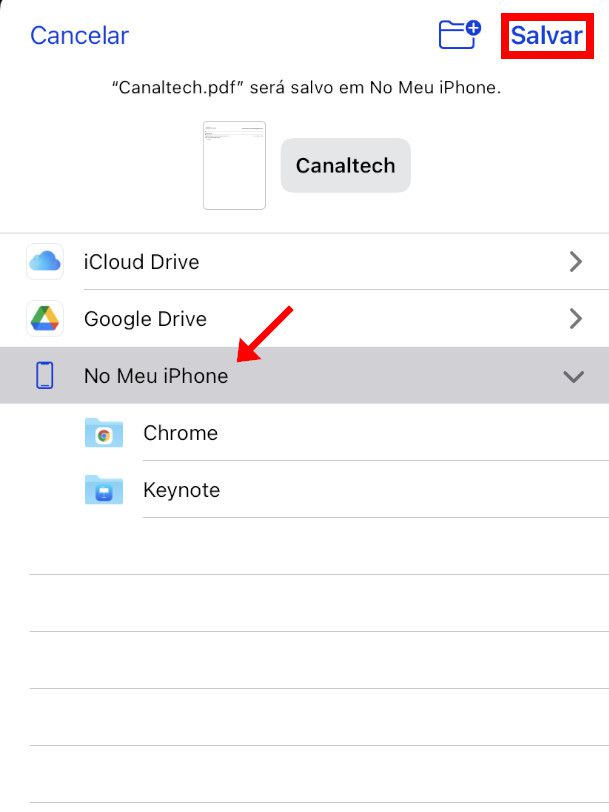Tap the save destination message text
609x812 pixels.
pos(307,88)
